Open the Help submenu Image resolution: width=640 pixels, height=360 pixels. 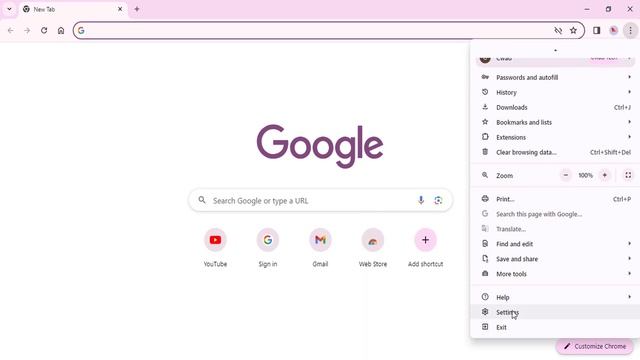(x=555, y=297)
